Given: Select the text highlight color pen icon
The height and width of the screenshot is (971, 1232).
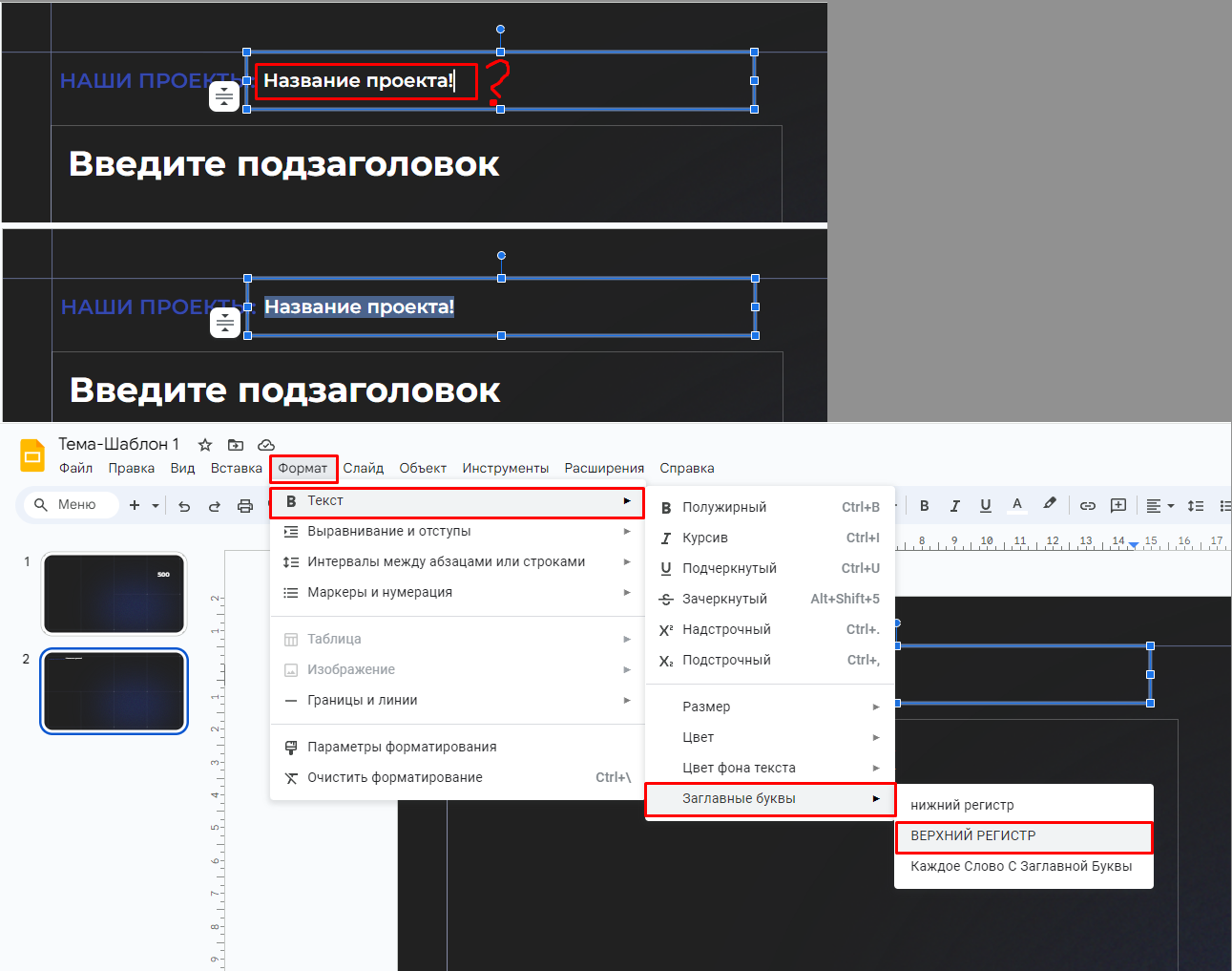Looking at the screenshot, I should click(1050, 504).
